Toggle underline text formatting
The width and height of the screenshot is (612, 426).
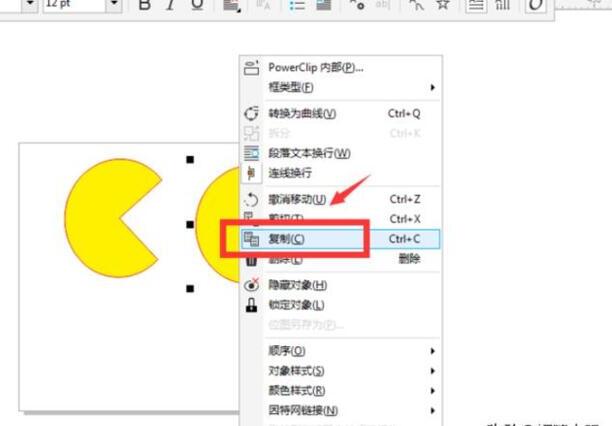(x=197, y=5)
